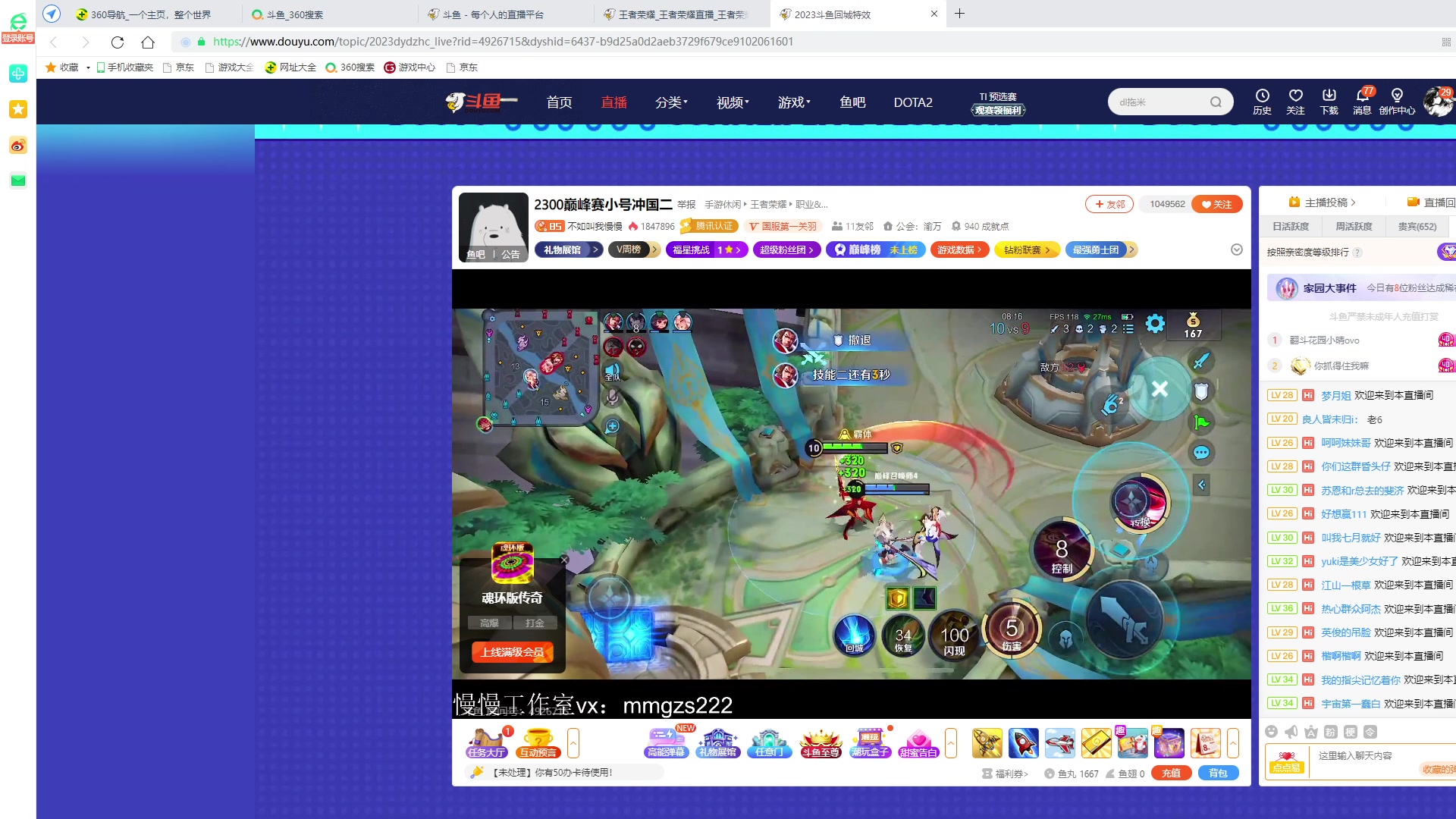This screenshot has width=1456, height=819.
Task: Open the 历史 history clock icon
Action: pyautogui.click(x=1262, y=96)
